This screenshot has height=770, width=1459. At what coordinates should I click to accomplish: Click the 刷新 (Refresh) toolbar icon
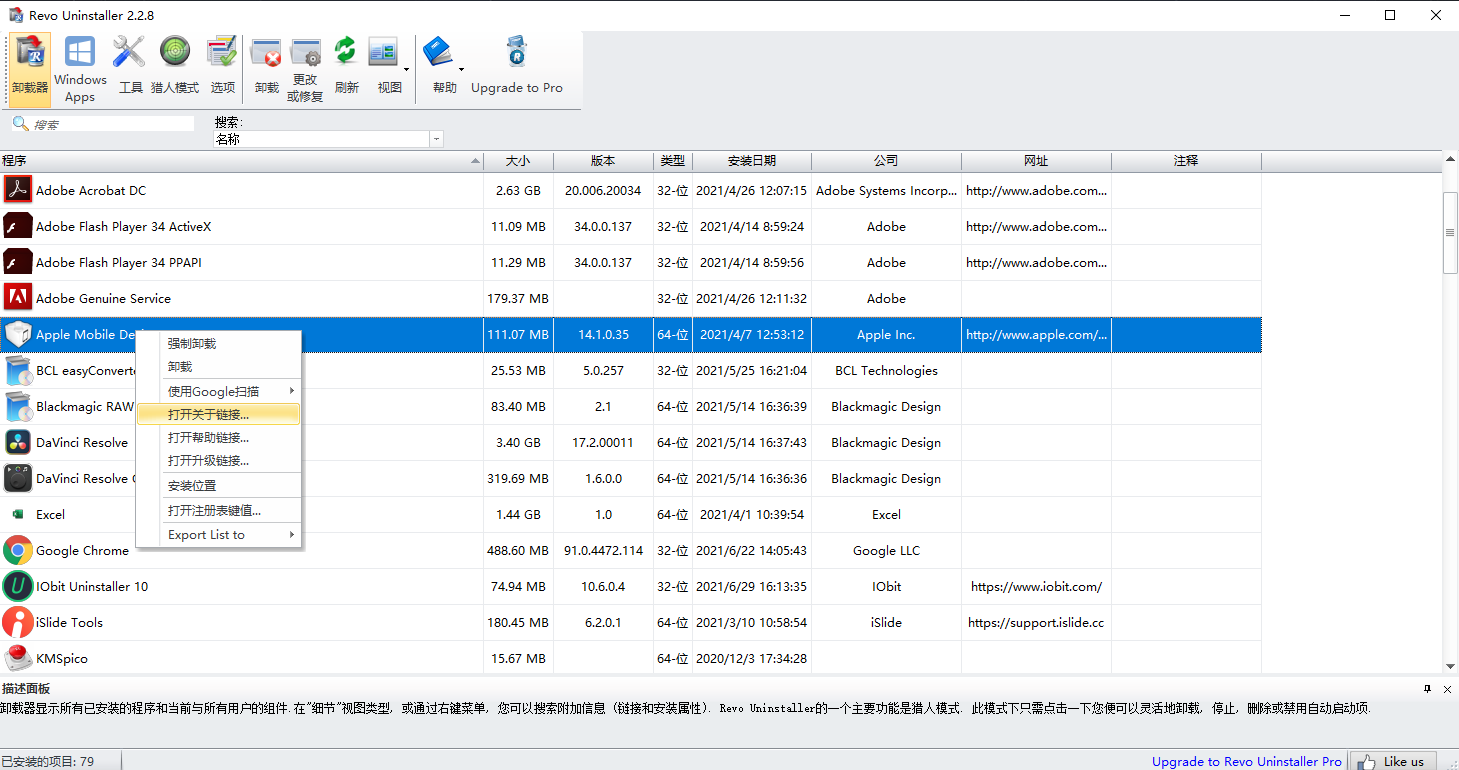click(x=346, y=68)
